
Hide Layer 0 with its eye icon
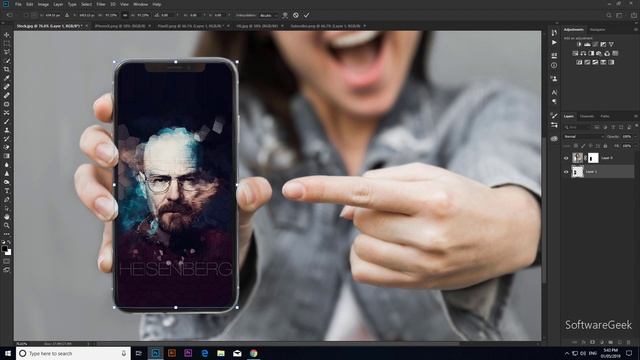pos(566,158)
